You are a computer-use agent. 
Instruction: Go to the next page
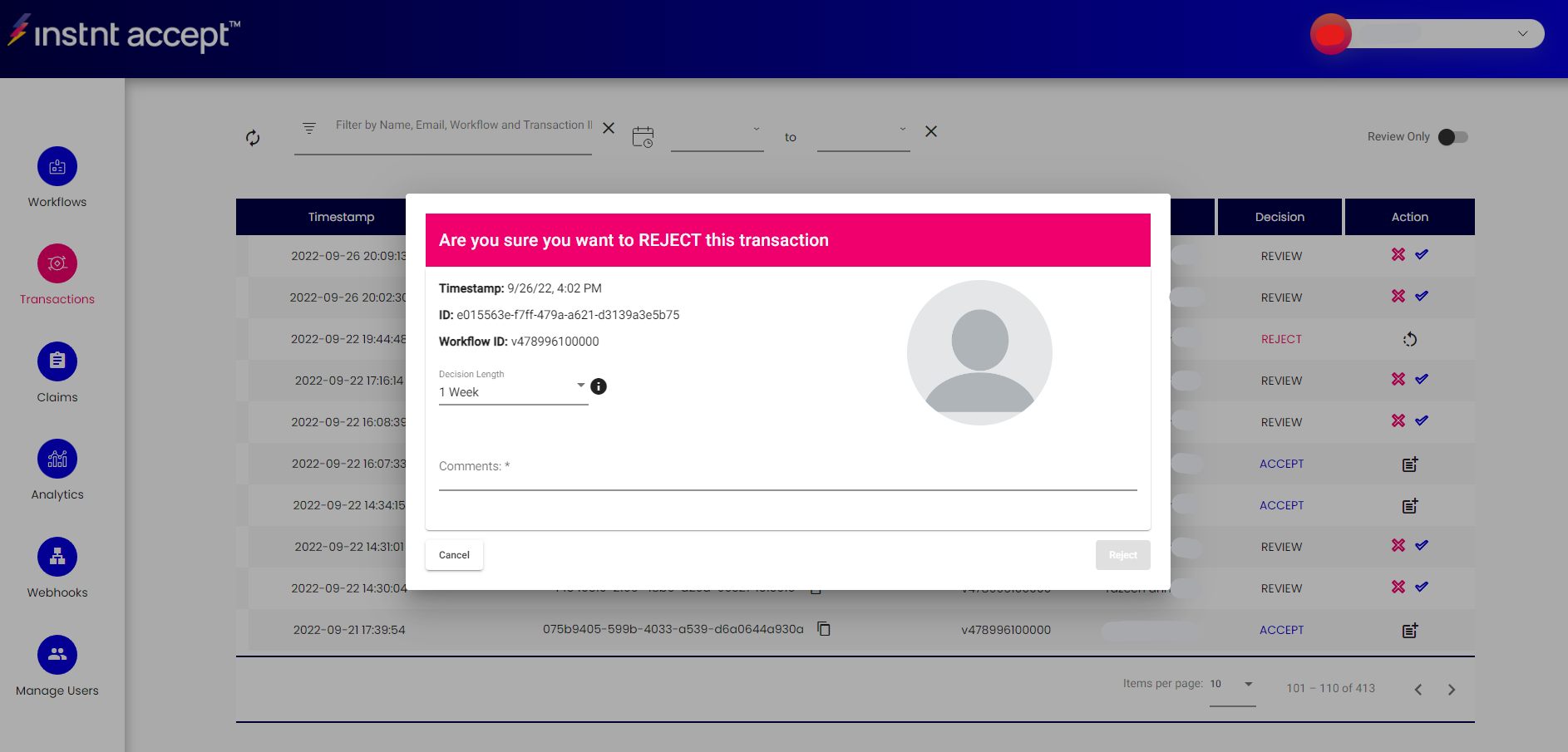click(x=1452, y=690)
